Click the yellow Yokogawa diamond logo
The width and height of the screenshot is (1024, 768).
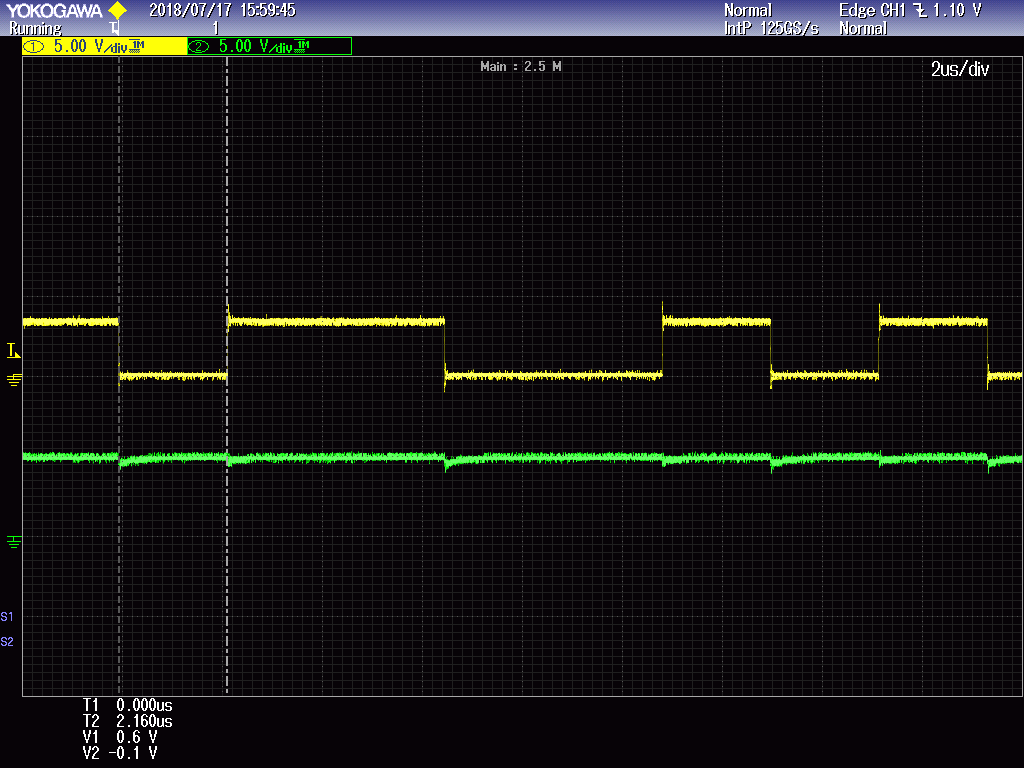tap(117, 10)
